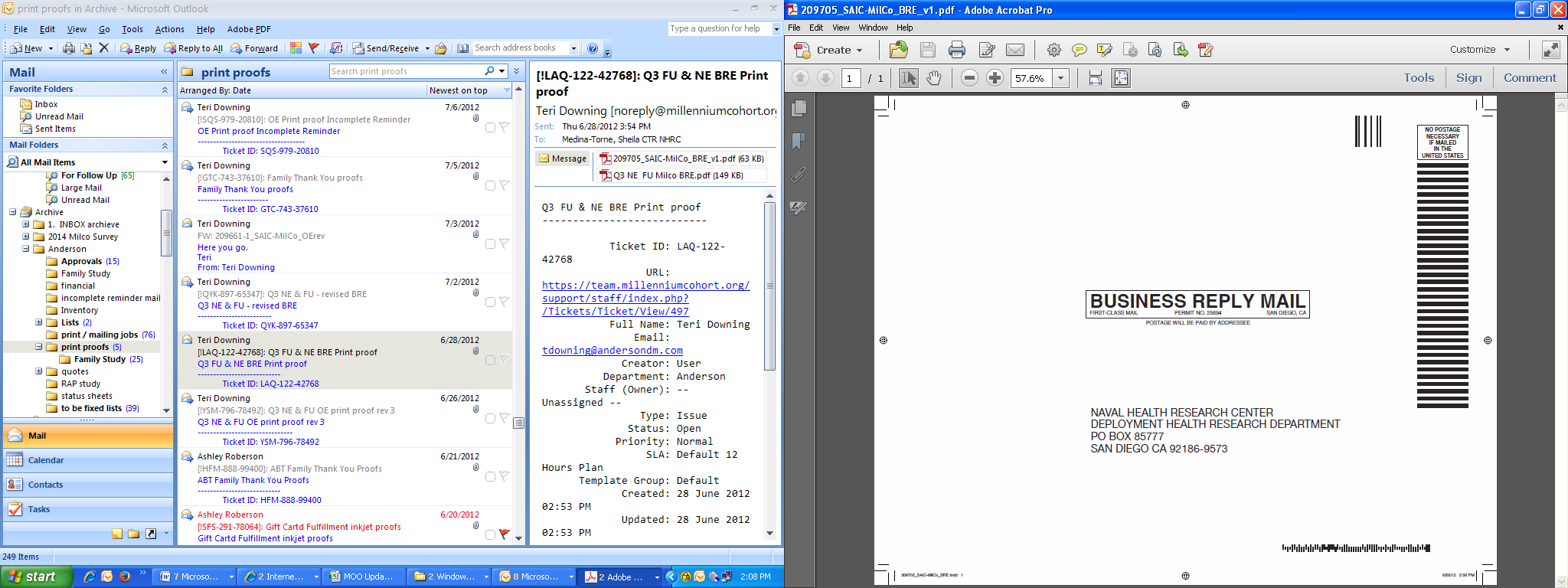
Task: Open the Send/Receive dropdown arrow
Action: pyautogui.click(x=427, y=48)
